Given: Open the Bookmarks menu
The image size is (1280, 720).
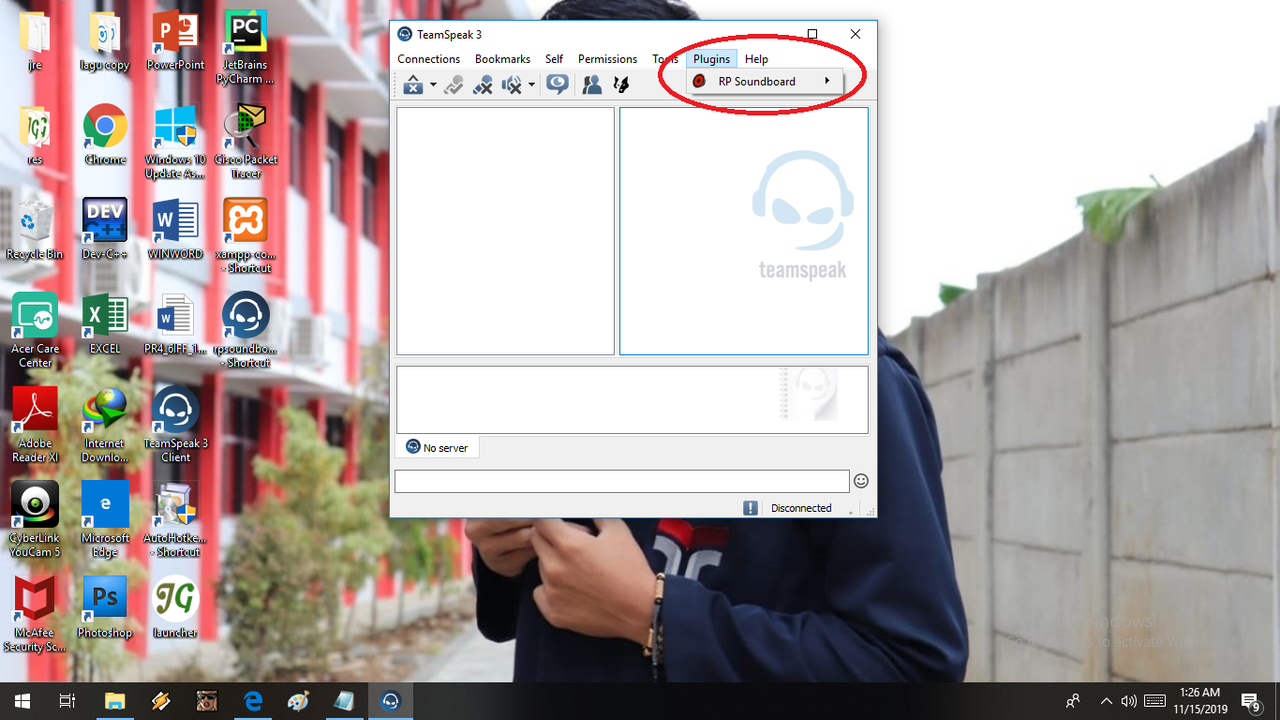Looking at the screenshot, I should point(502,59).
